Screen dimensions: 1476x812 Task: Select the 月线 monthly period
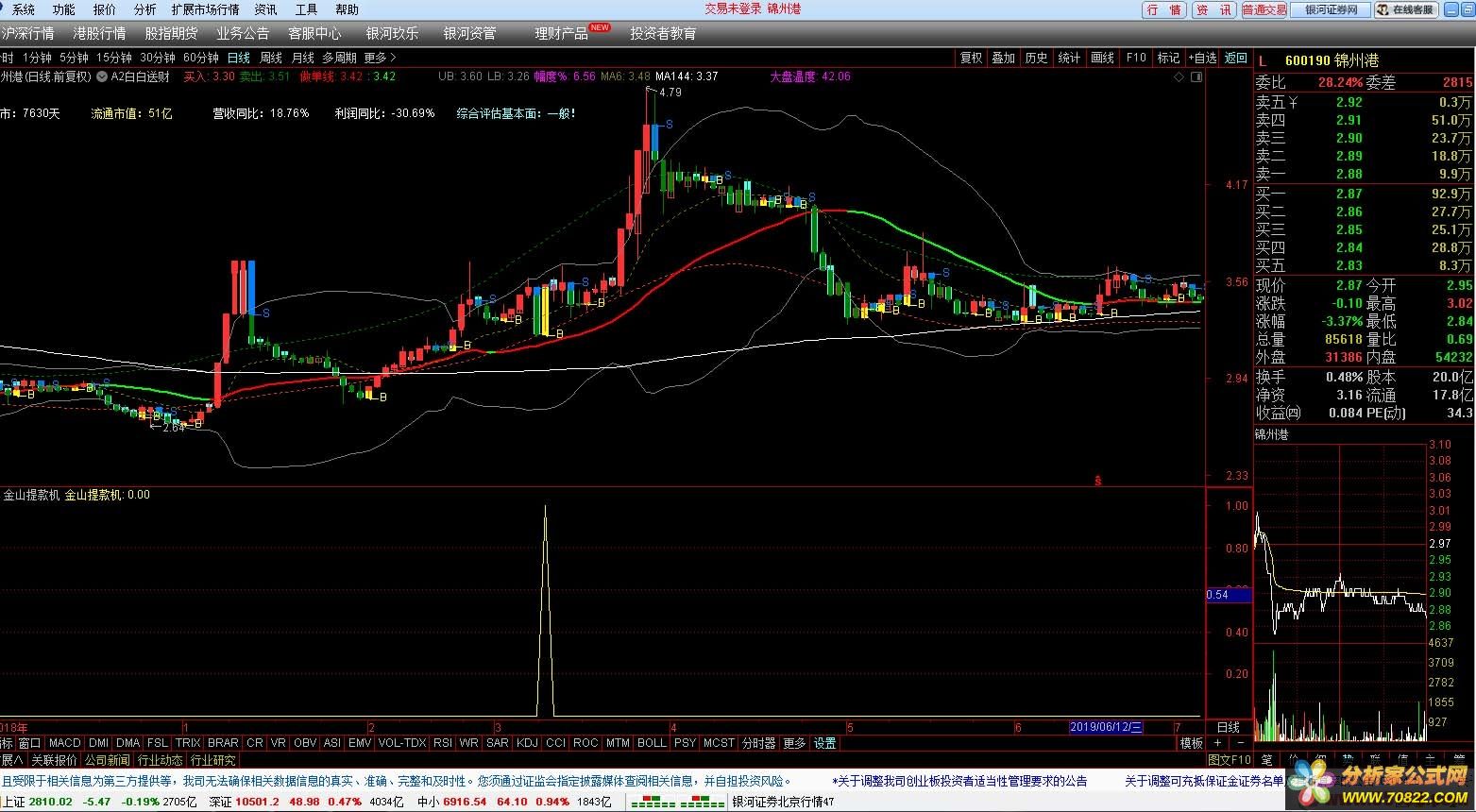303,58
